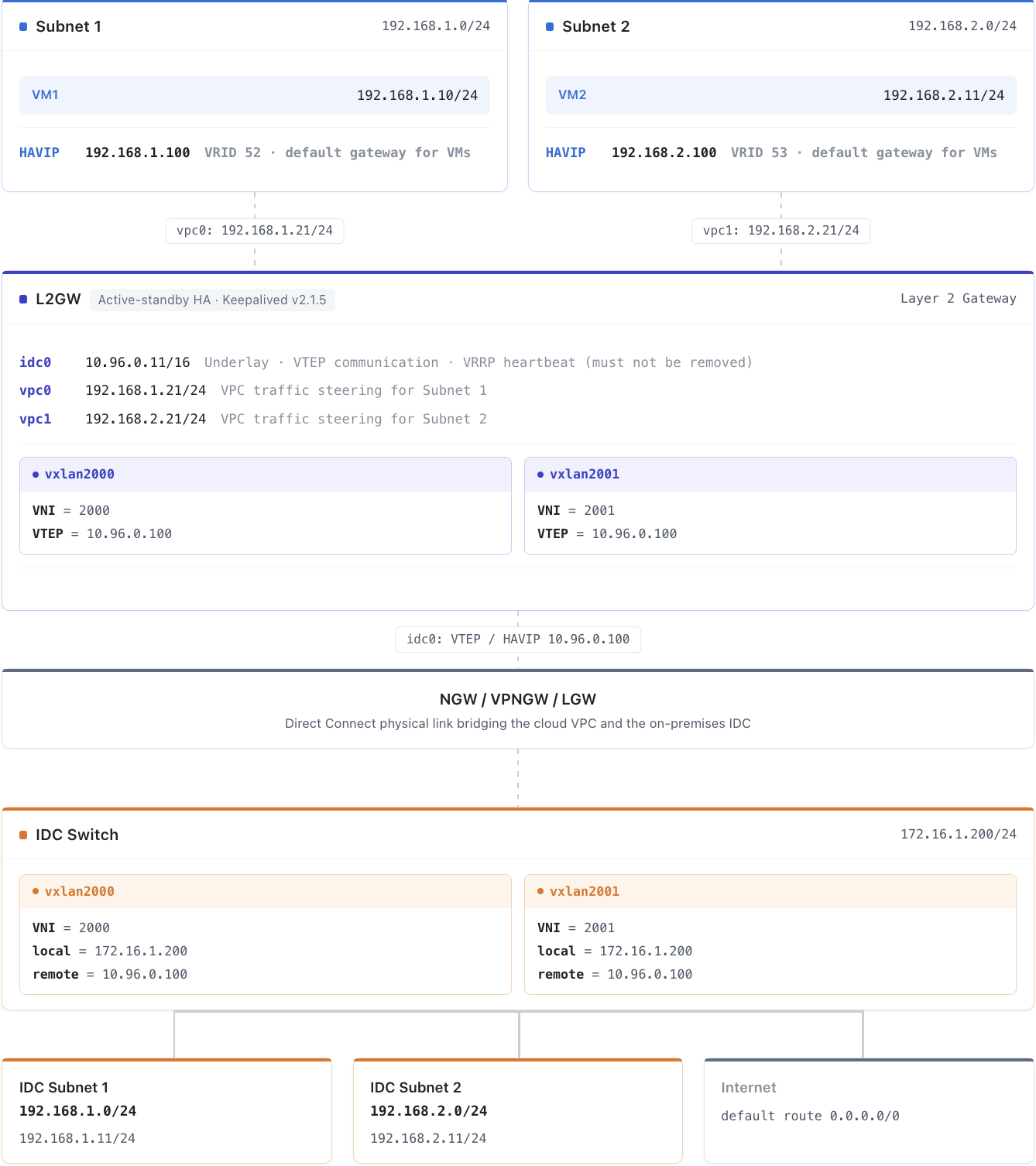Open the IDC Subnet 1 card
Viewport: 1036px width, 1166px height.
click(x=167, y=1111)
